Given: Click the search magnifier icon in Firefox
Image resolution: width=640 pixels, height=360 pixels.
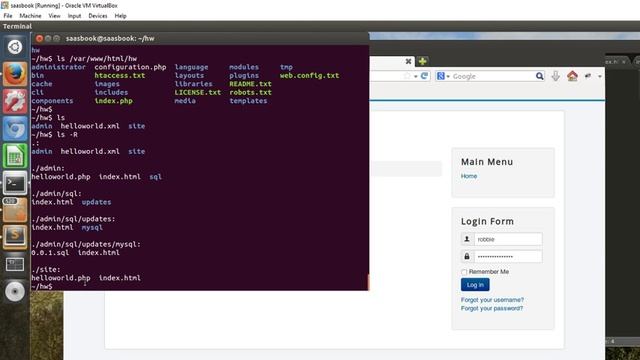Looking at the screenshot, I should tap(540, 76).
